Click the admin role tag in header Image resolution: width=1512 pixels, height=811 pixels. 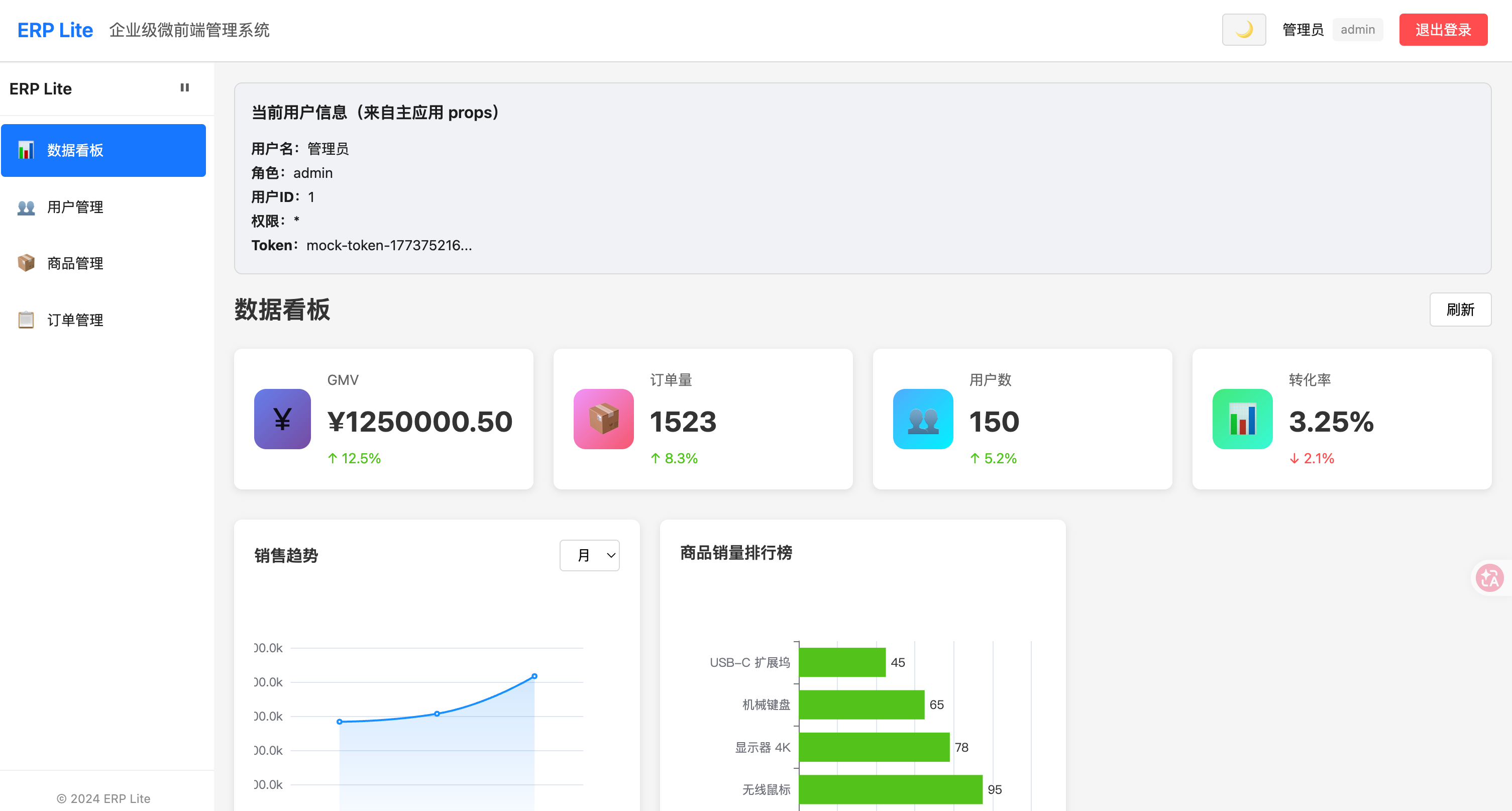click(x=1357, y=29)
